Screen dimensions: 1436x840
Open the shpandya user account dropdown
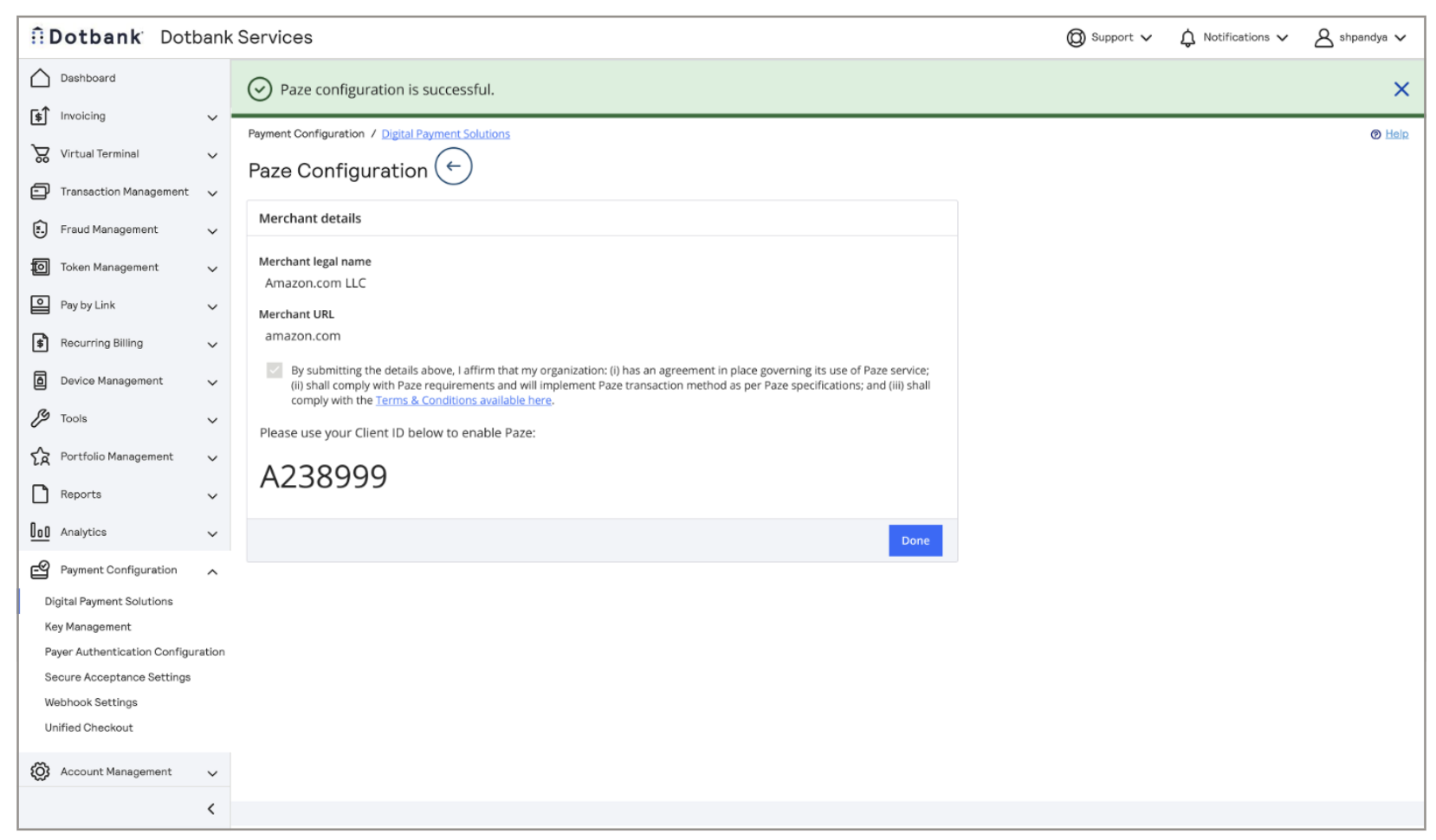click(1360, 38)
